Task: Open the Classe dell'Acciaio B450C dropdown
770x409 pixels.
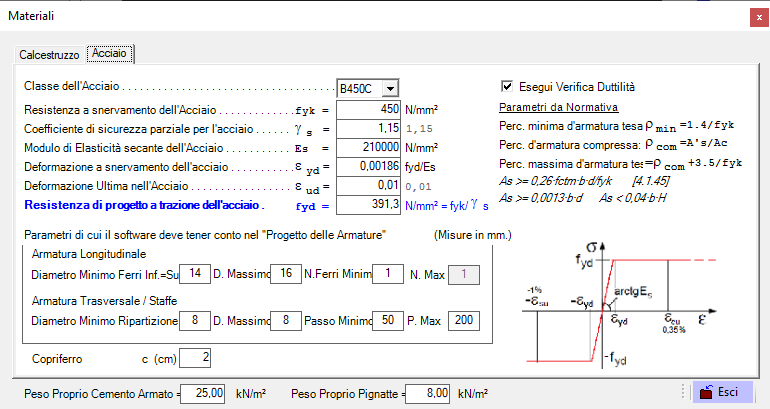Action: (x=390, y=89)
